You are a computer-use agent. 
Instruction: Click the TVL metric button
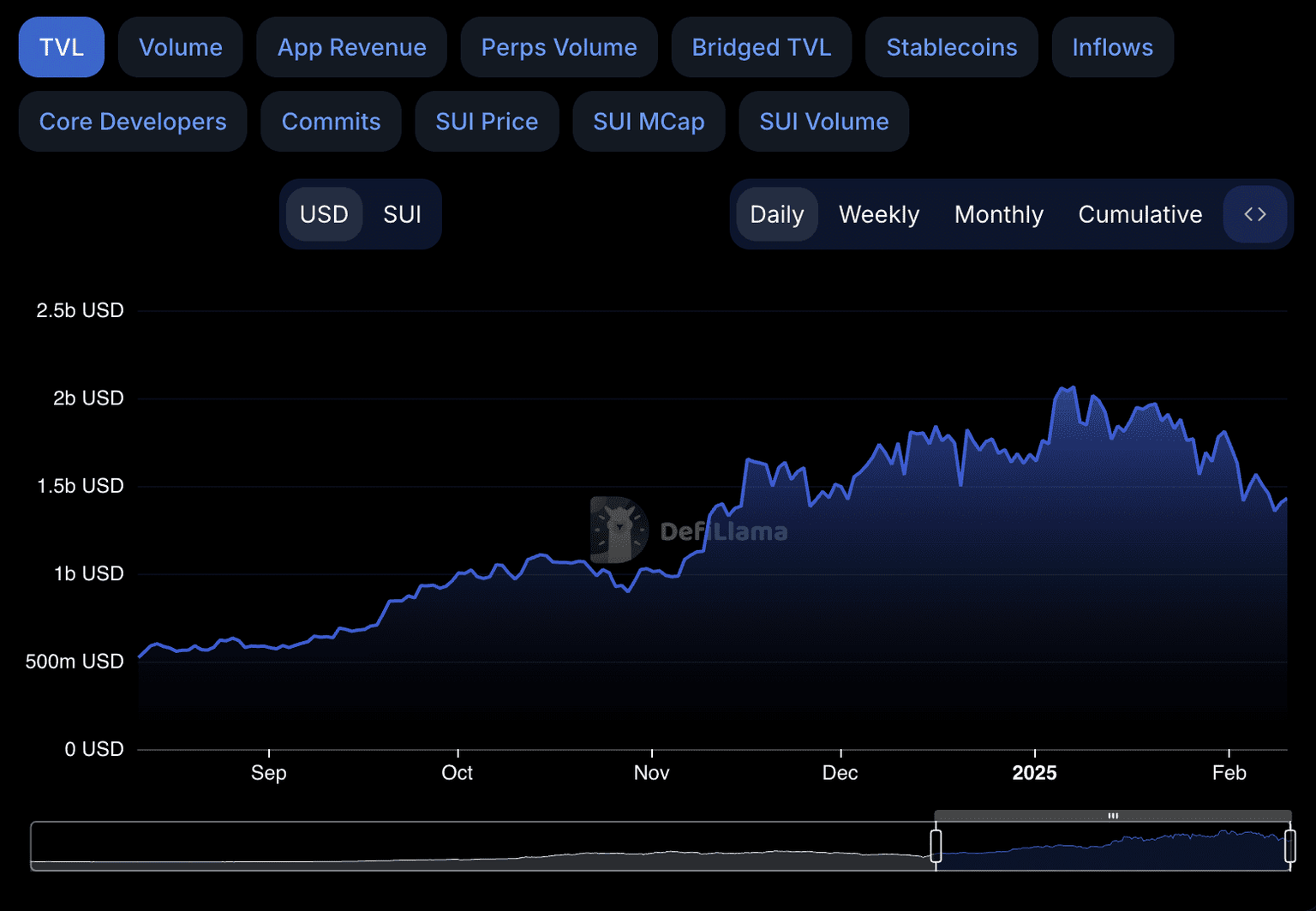click(62, 47)
